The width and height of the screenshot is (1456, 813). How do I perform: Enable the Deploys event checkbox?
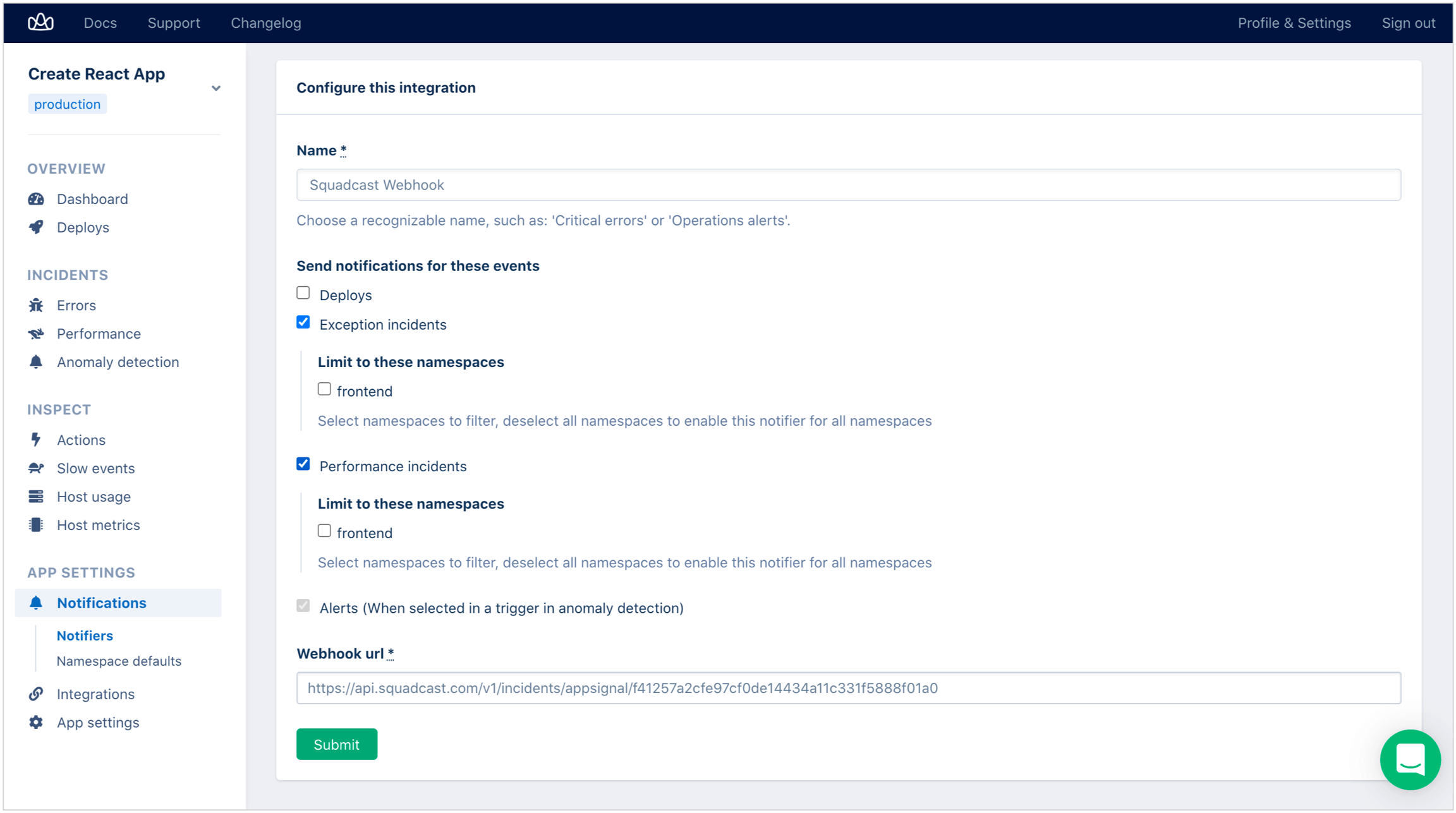pyautogui.click(x=303, y=293)
